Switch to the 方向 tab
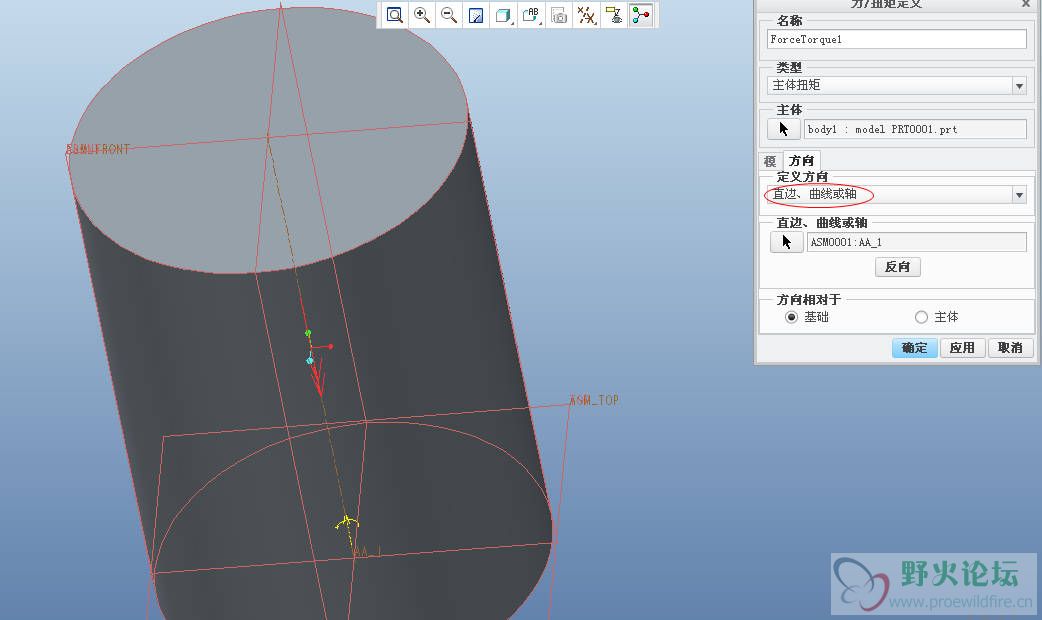 click(801, 161)
